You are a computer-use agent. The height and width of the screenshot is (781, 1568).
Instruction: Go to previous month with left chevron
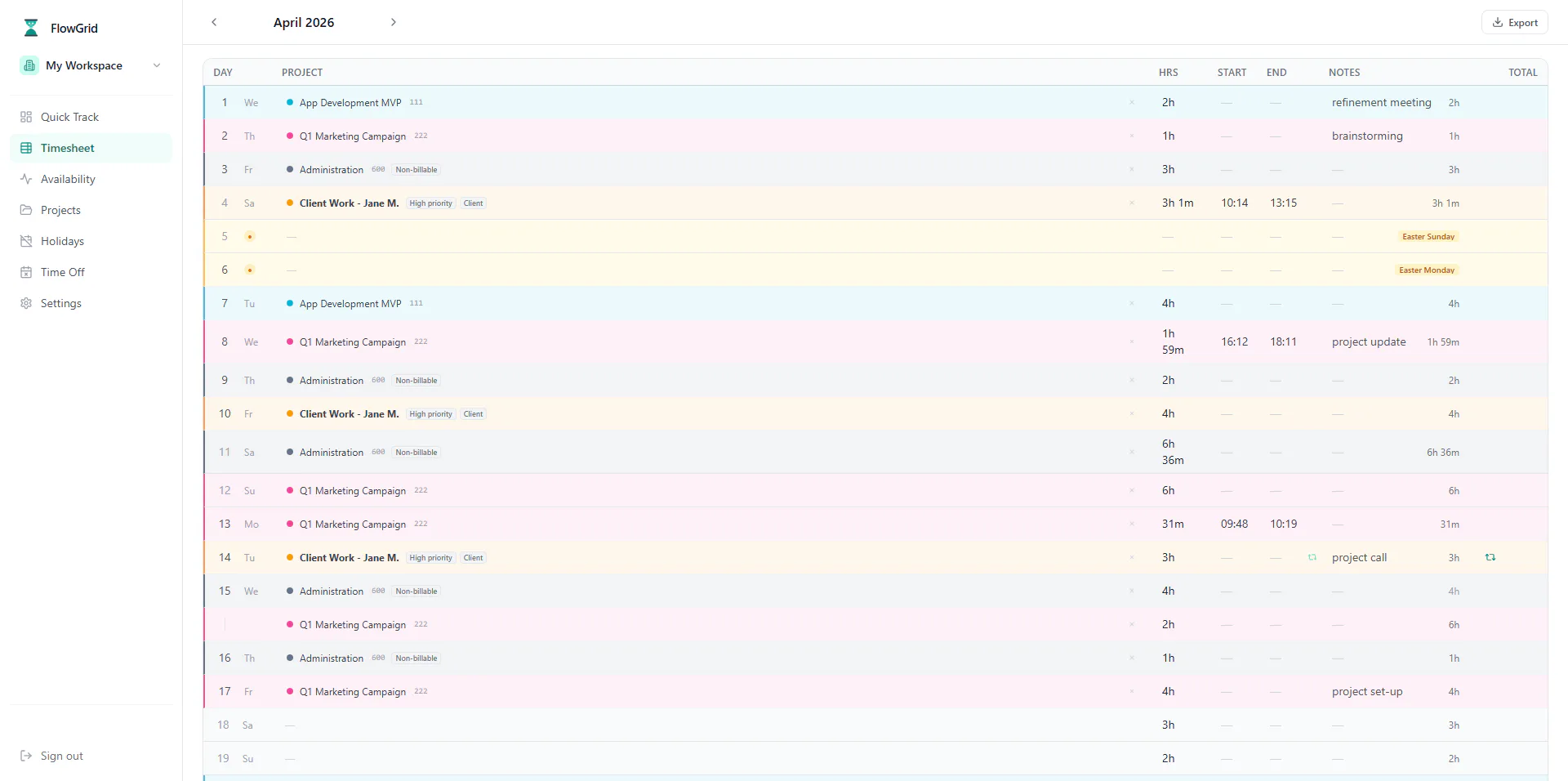point(214,22)
